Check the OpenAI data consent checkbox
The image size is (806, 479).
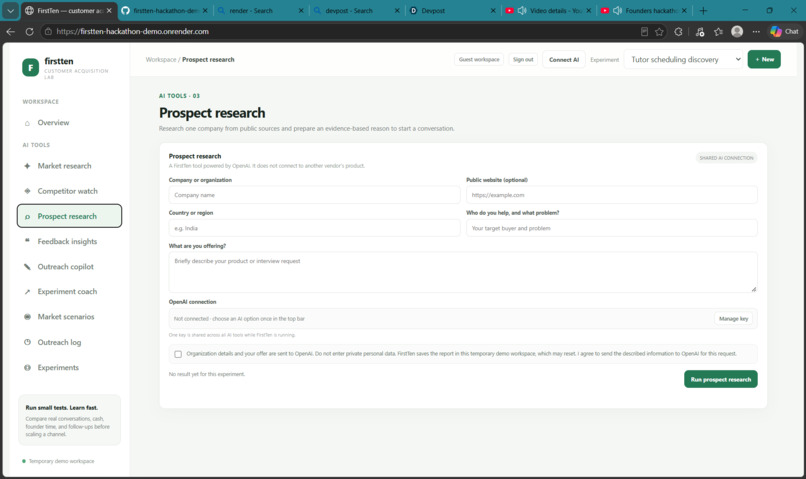[x=178, y=354]
